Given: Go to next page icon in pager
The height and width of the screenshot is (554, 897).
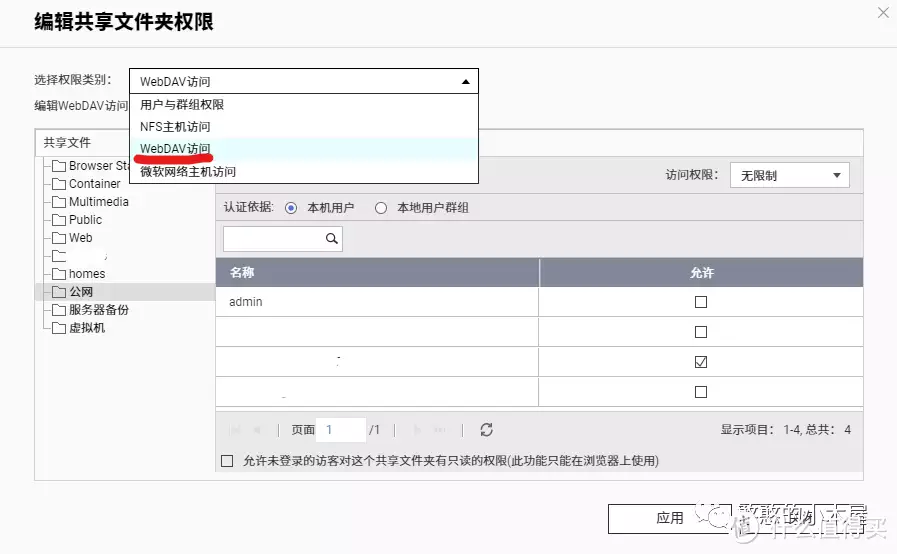Looking at the screenshot, I should [x=417, y=430].
